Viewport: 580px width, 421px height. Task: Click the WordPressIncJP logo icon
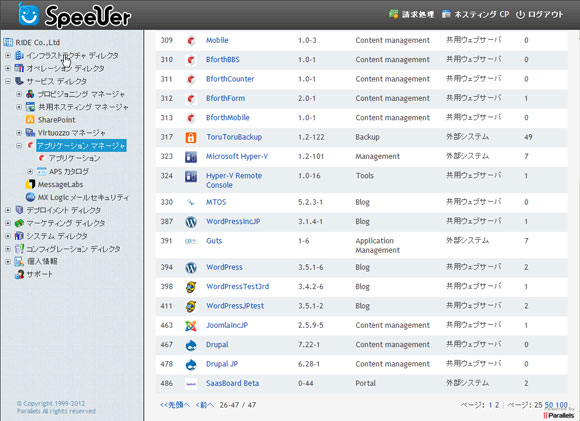tap(190, 222)
